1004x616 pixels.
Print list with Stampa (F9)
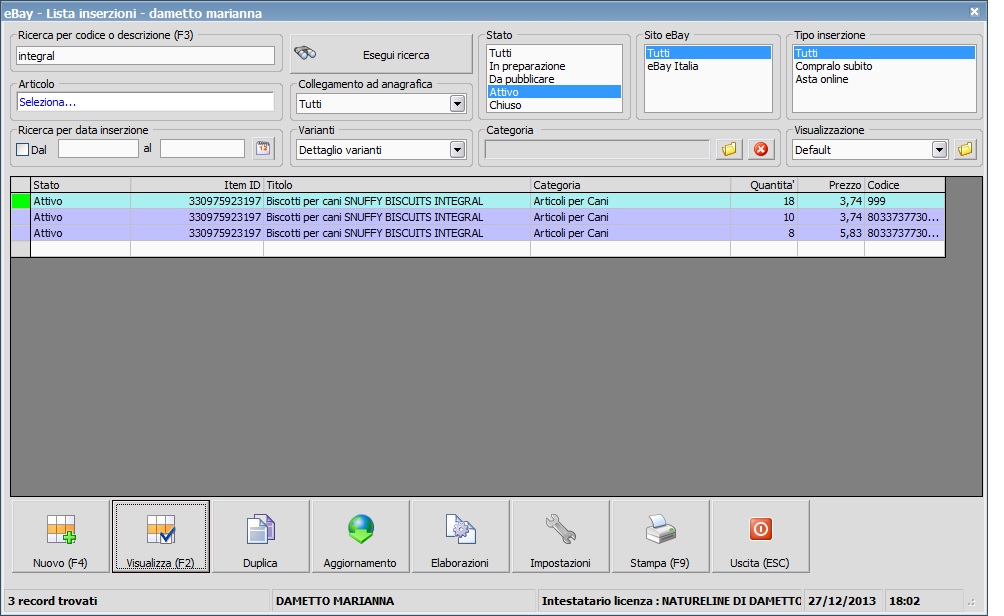tap(660, 536)
